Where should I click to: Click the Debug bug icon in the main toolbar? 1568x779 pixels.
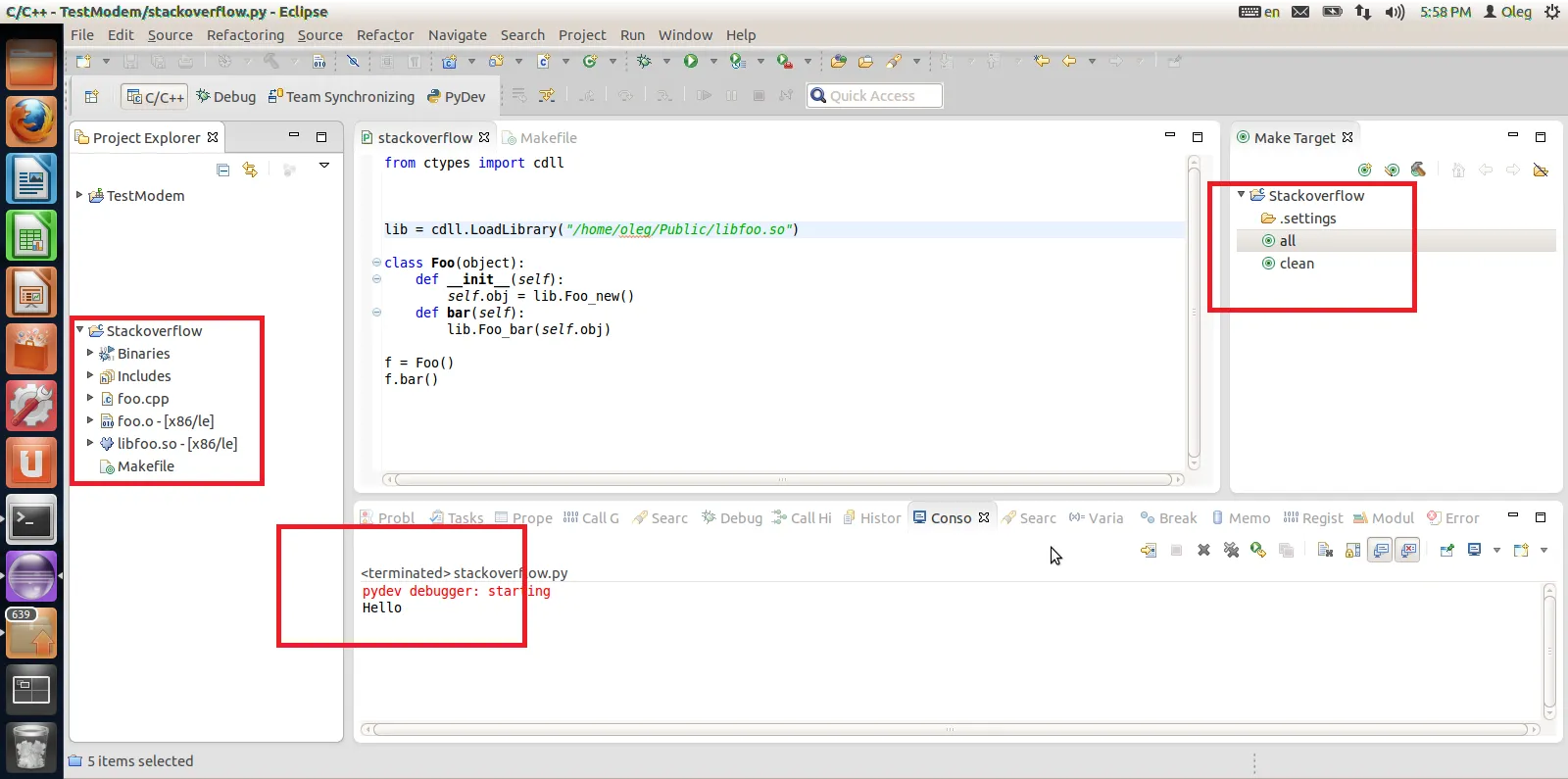[x=644, y=61]
